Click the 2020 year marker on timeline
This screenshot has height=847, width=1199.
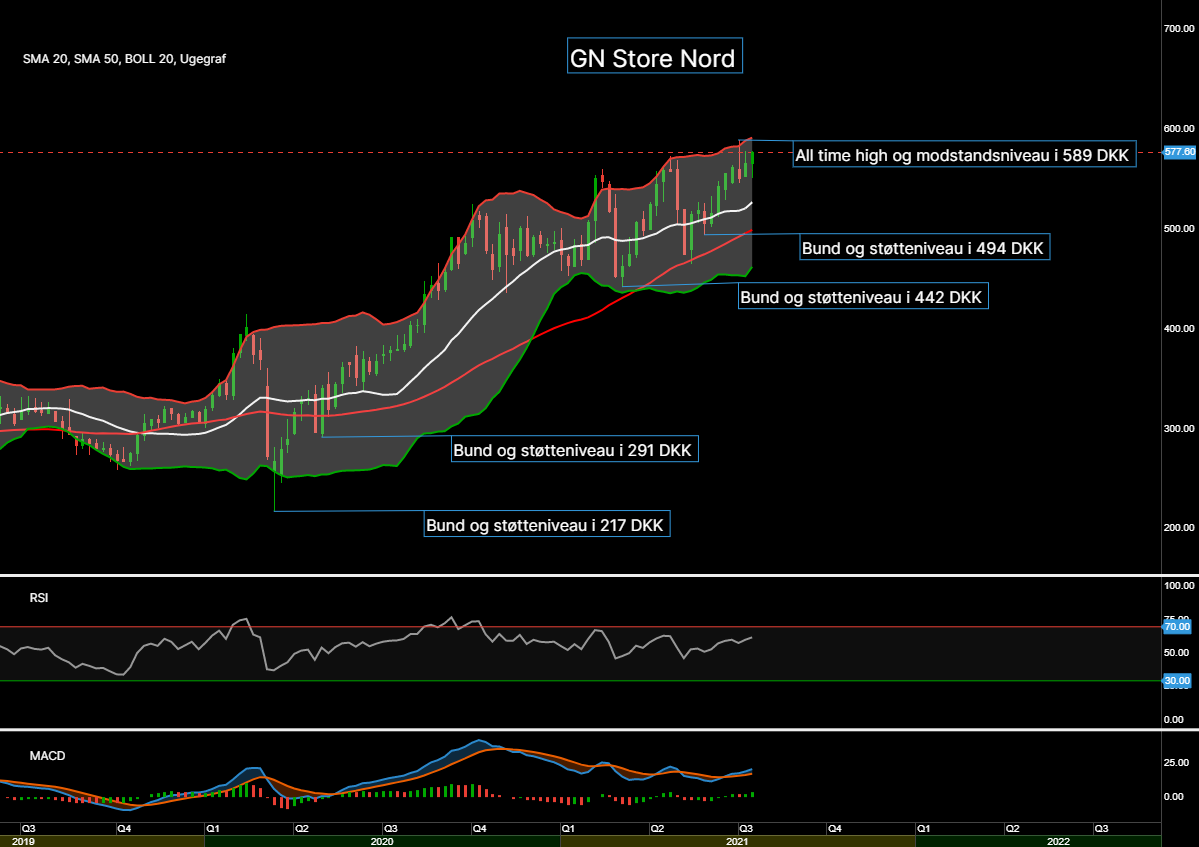(x=382, y=841)
